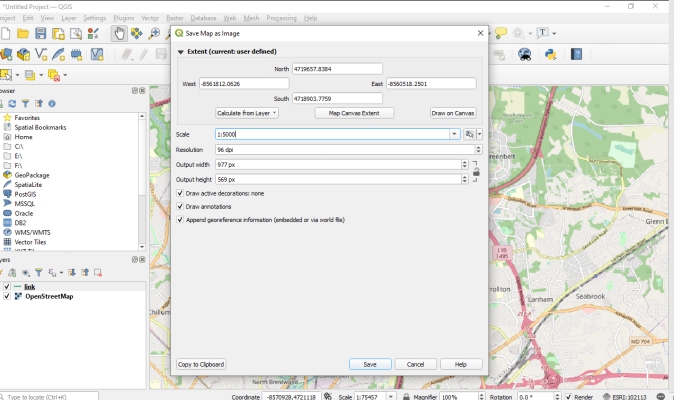Hide the OpenStreetMap layer
Screen dimensions: 675x400
click(x=7, y=297)
